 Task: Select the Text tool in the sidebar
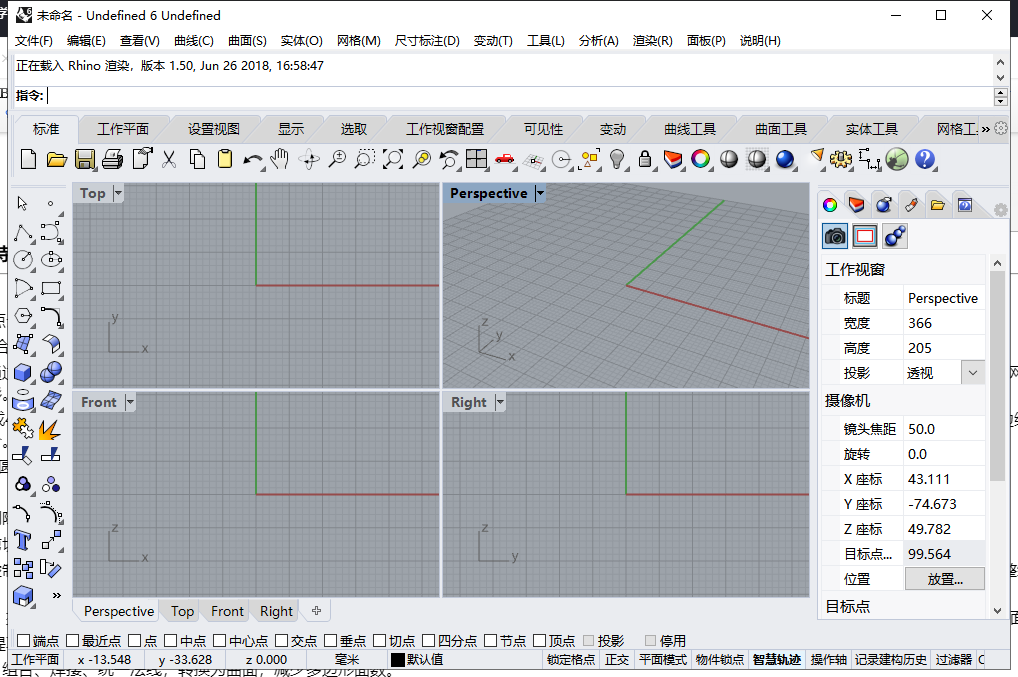23,540
